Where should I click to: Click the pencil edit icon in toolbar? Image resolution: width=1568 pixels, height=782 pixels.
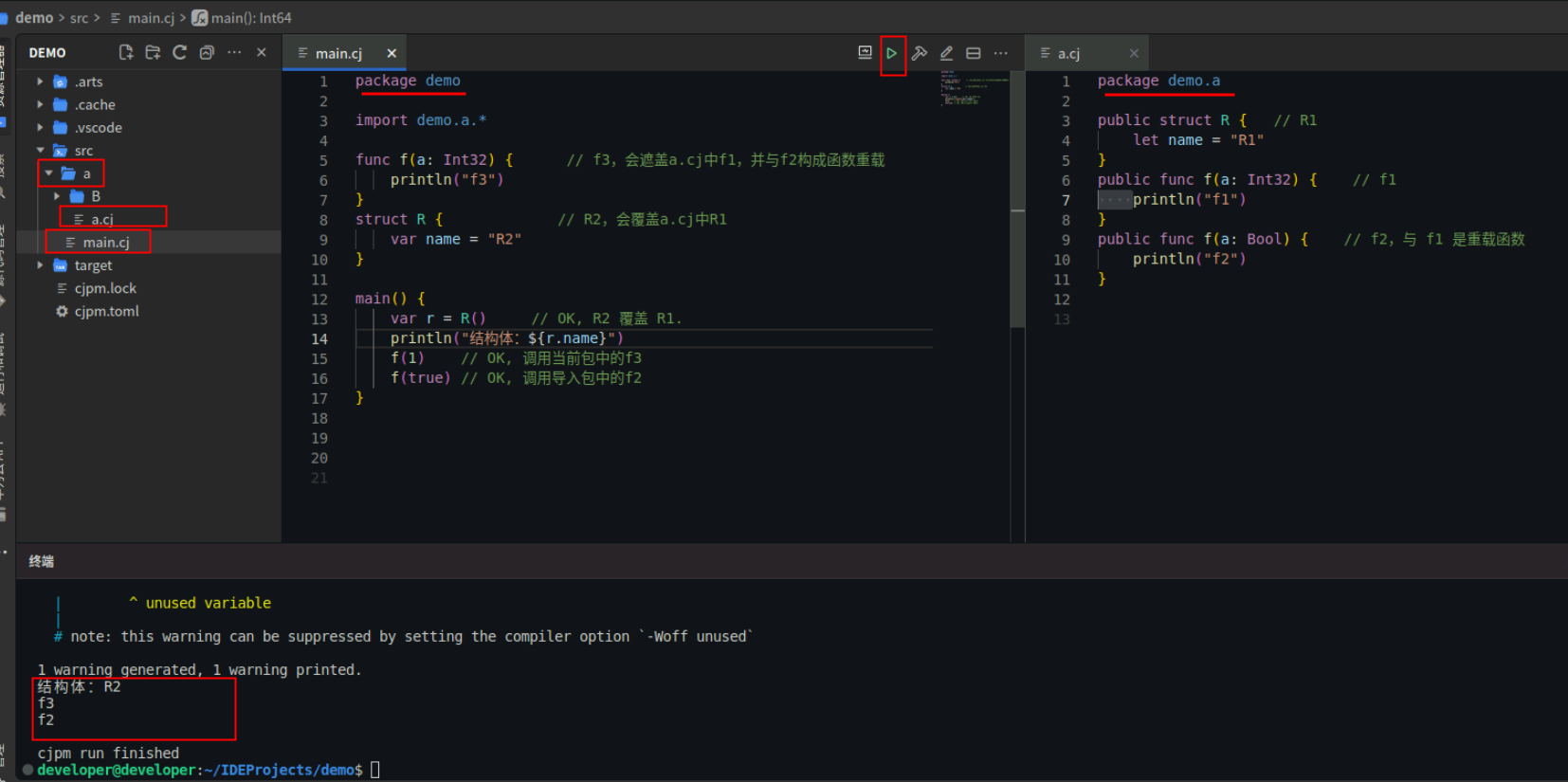(x=946, y=54)
